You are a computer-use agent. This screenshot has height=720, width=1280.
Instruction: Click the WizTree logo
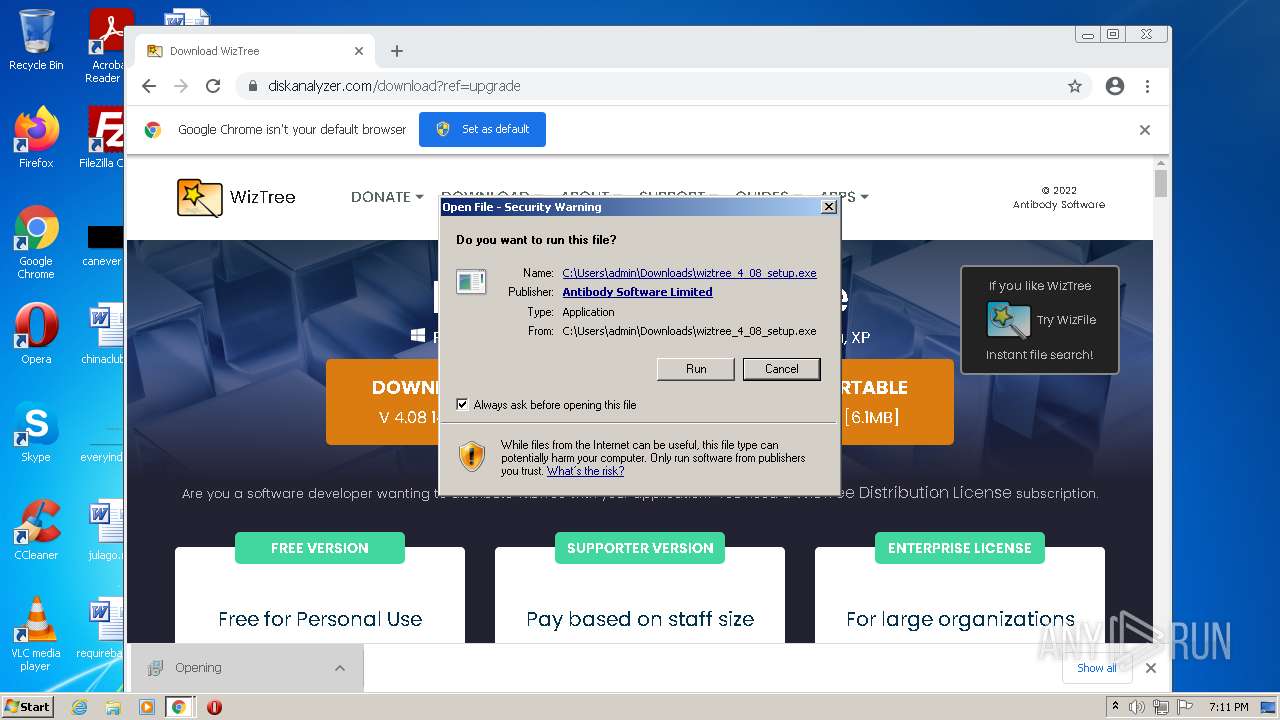[236, 197]
